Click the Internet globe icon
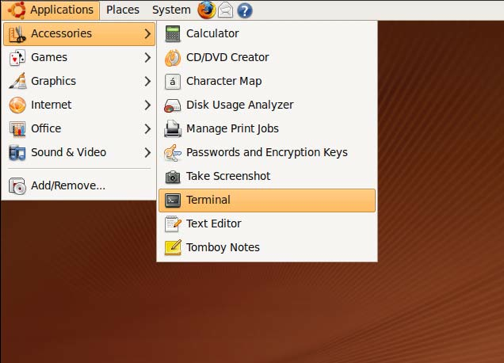 [x=17, y=105]
